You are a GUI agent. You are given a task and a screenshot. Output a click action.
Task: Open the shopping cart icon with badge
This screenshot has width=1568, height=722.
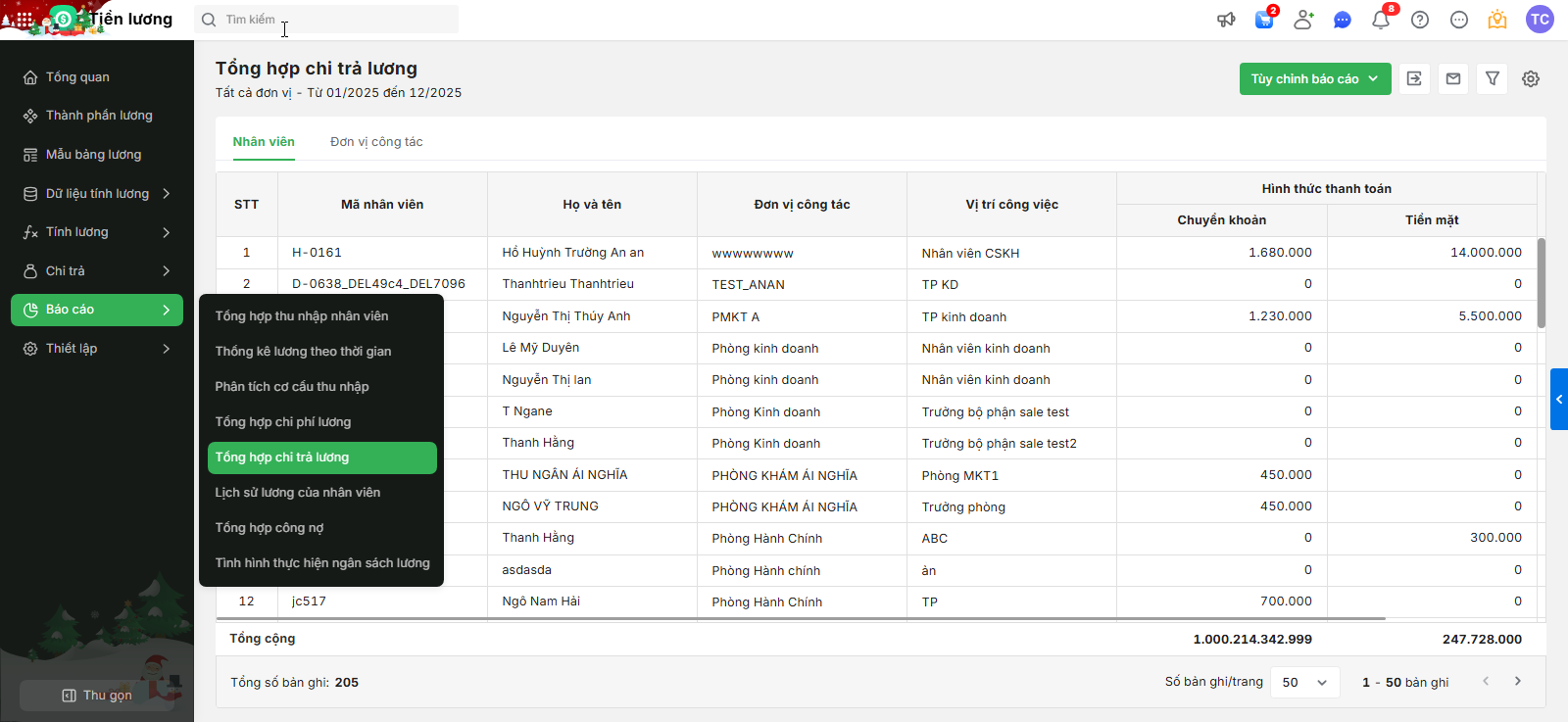click(1264, 20)
